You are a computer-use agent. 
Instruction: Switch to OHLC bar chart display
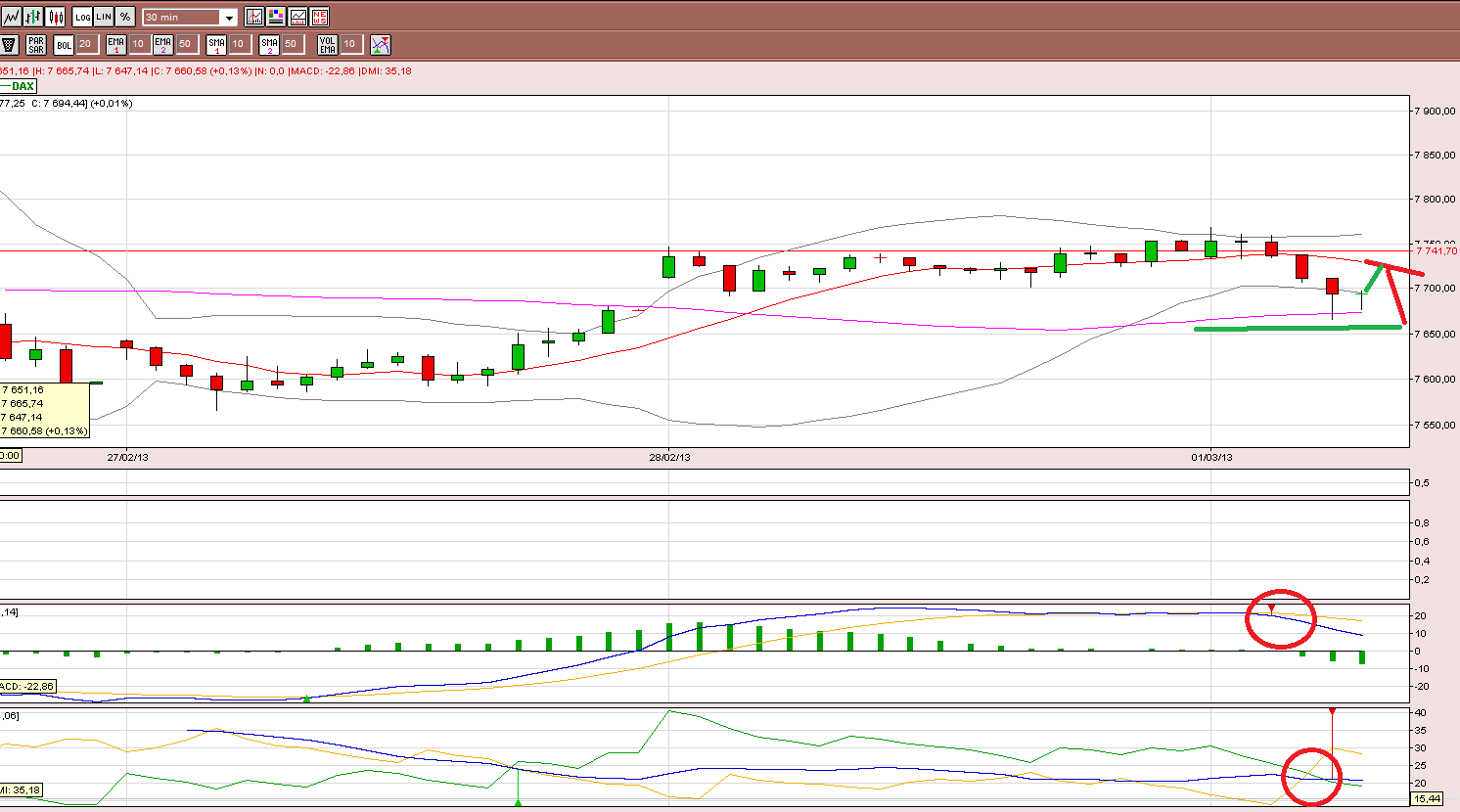coord(33,17)
